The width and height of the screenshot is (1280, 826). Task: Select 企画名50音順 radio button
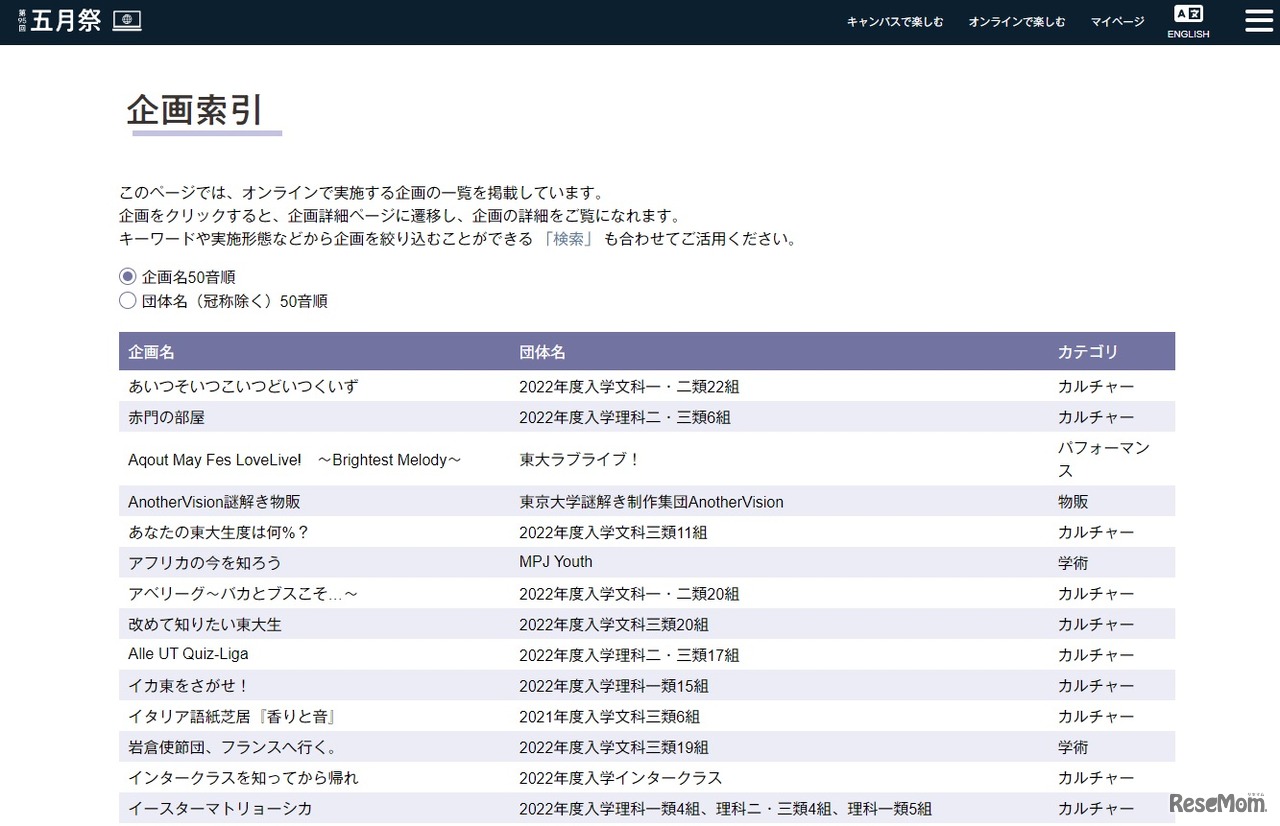tap(128, 277)
